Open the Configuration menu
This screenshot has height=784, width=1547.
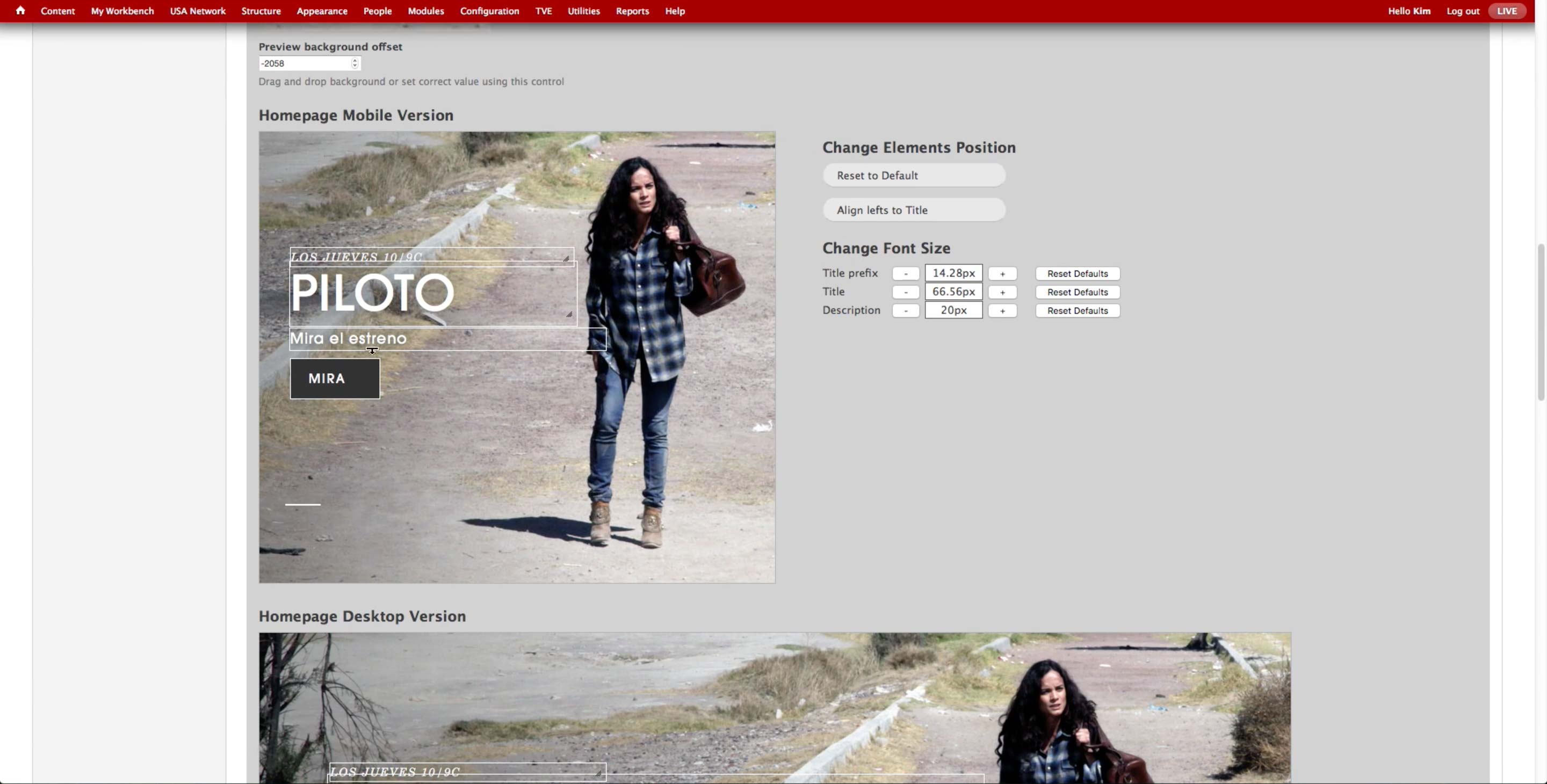489,11
